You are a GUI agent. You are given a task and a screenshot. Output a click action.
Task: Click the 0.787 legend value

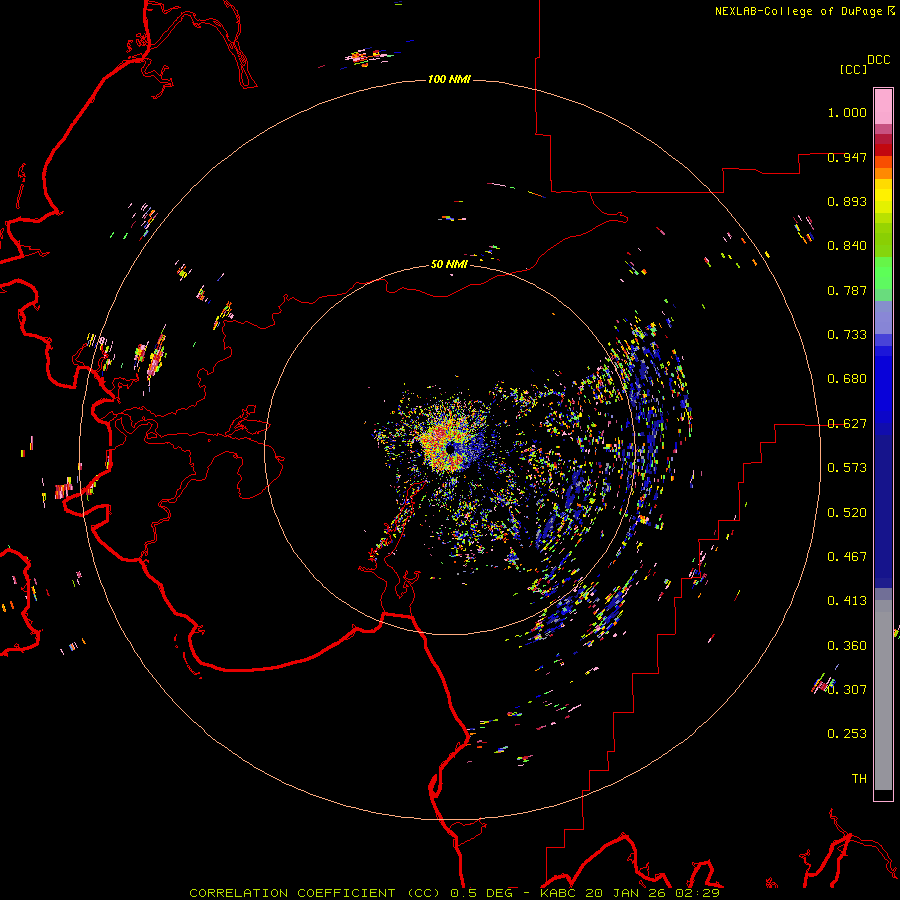point(847,290)
